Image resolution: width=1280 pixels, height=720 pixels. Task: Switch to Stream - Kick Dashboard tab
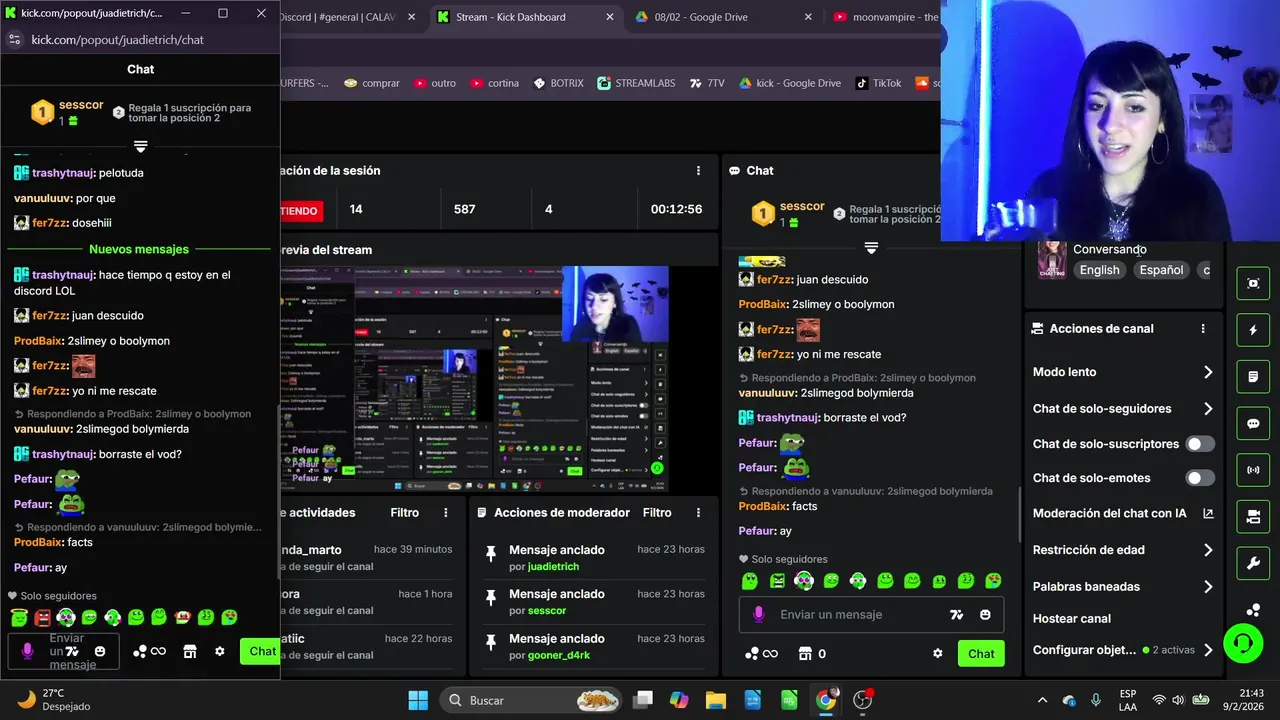click(525, 17)
